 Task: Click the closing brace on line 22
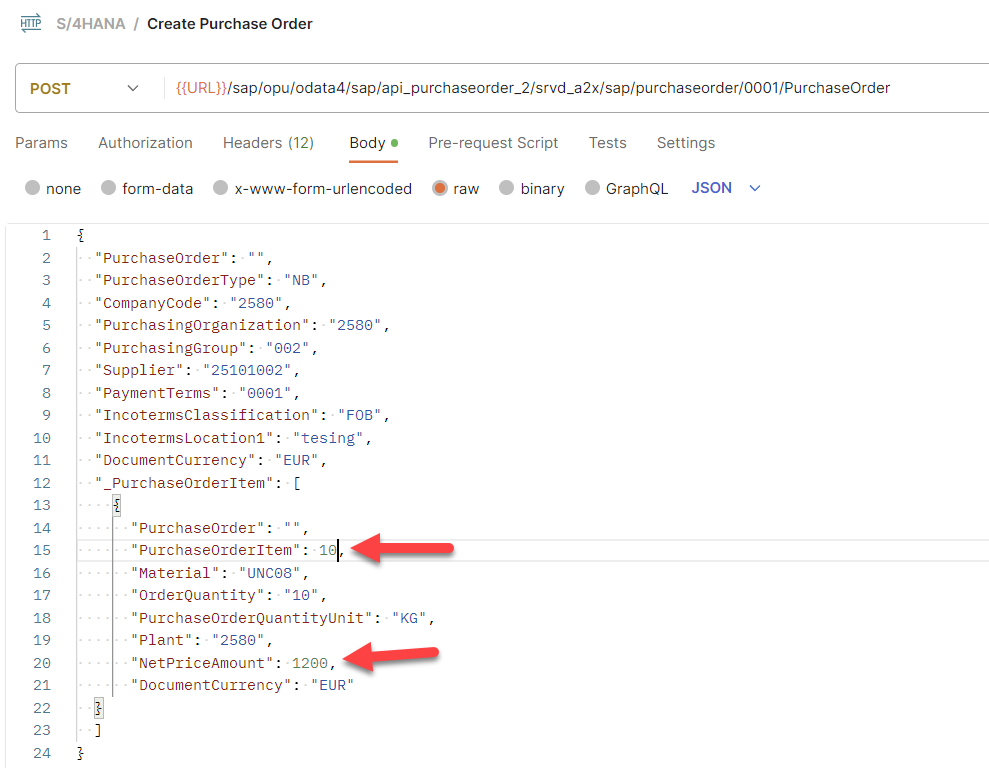pyautogui.click(x=98, y=707)
